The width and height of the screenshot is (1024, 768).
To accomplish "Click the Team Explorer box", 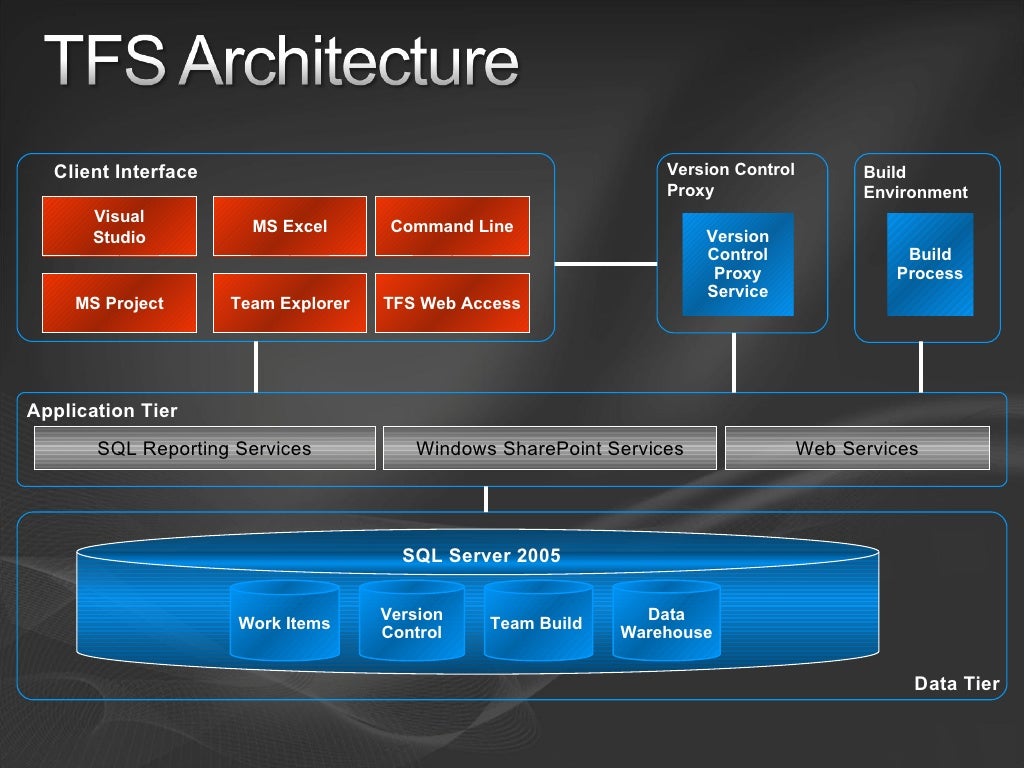I will (289, 303).
